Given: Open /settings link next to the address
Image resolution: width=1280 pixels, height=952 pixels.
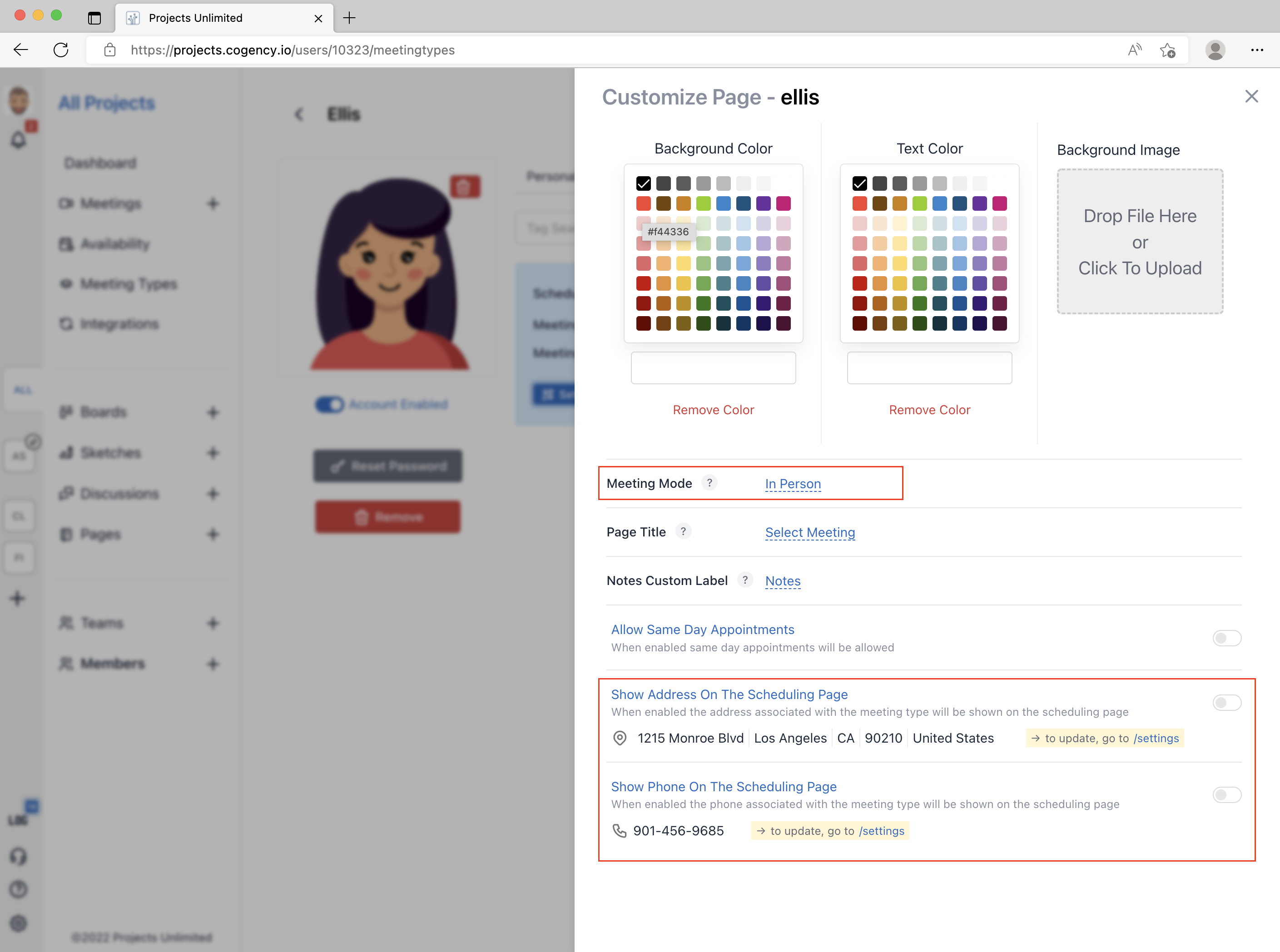Looking at the screenshot, I should pos(1156,738).
